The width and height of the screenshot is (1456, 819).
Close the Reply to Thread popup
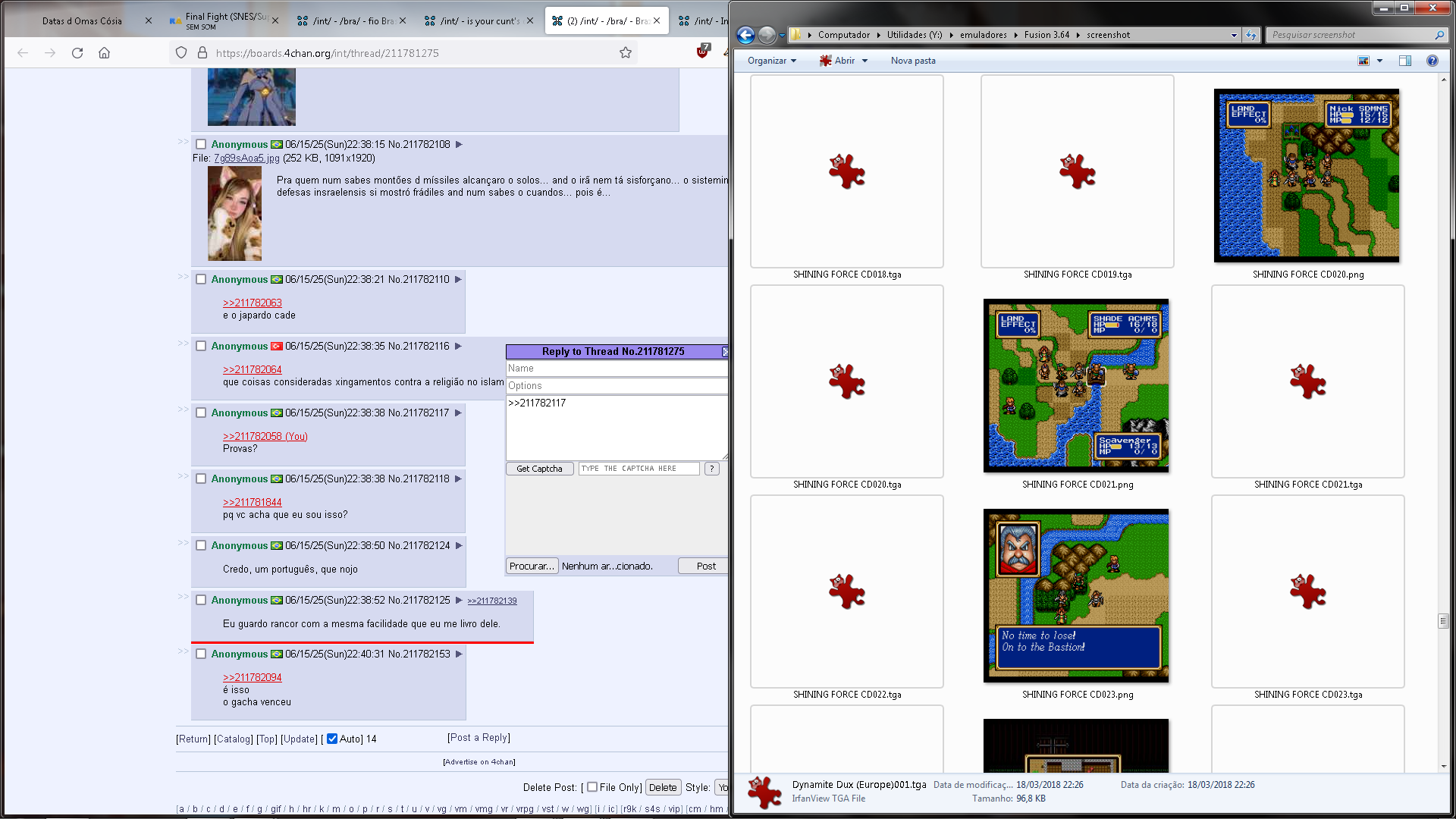coord(725,351)
